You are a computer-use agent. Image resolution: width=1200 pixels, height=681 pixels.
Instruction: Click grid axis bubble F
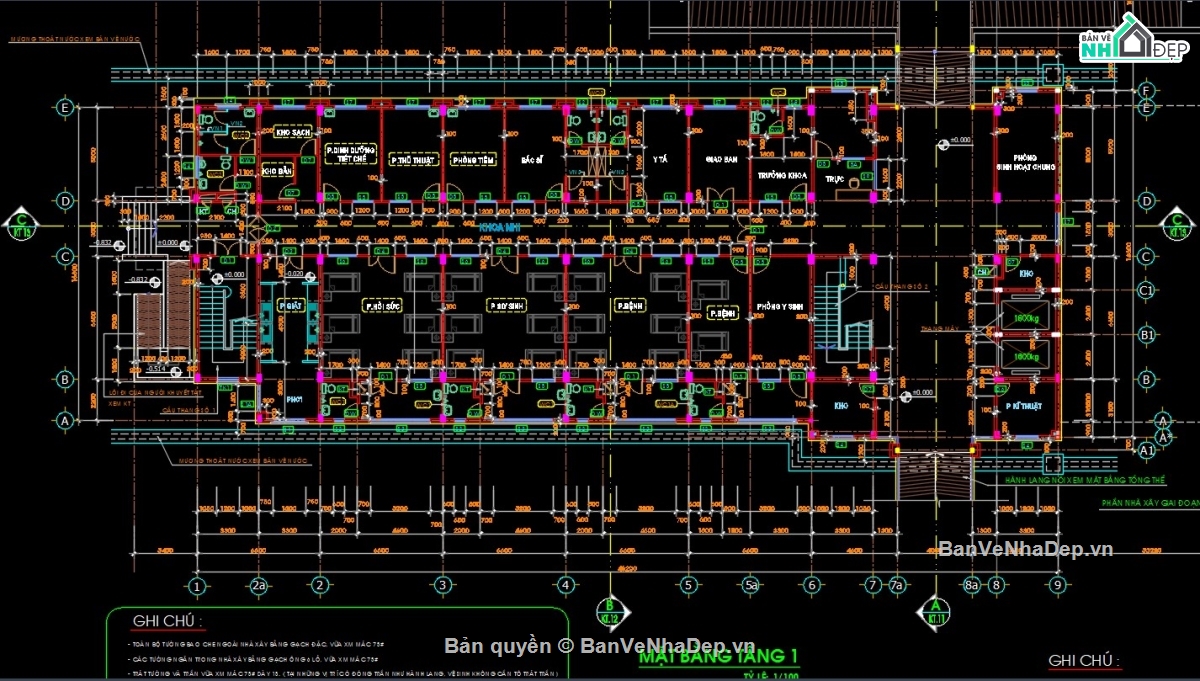point(1148,91)
